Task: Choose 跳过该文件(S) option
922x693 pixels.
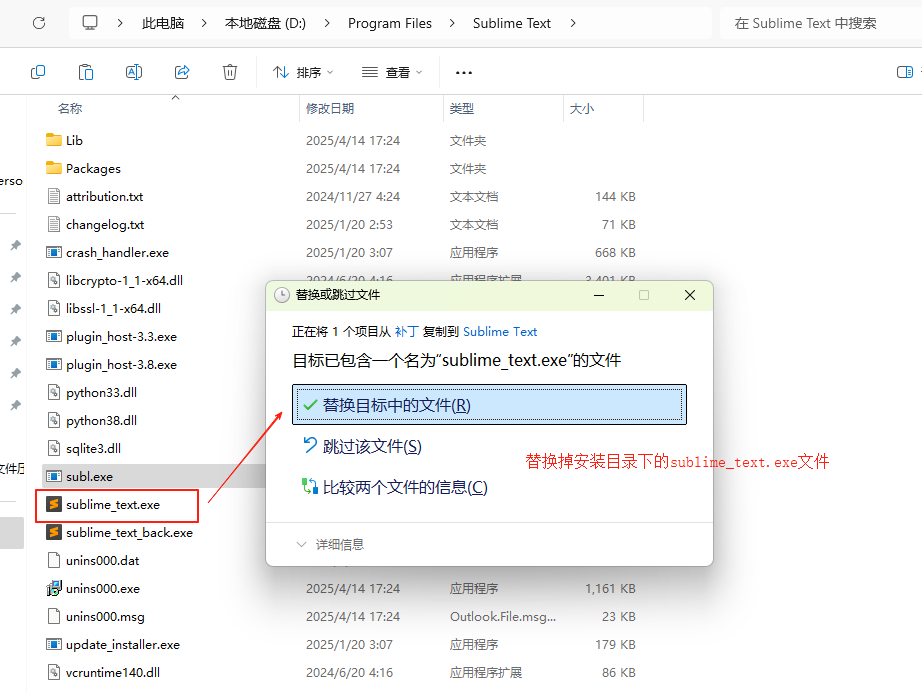Action: tap(362, 446)
